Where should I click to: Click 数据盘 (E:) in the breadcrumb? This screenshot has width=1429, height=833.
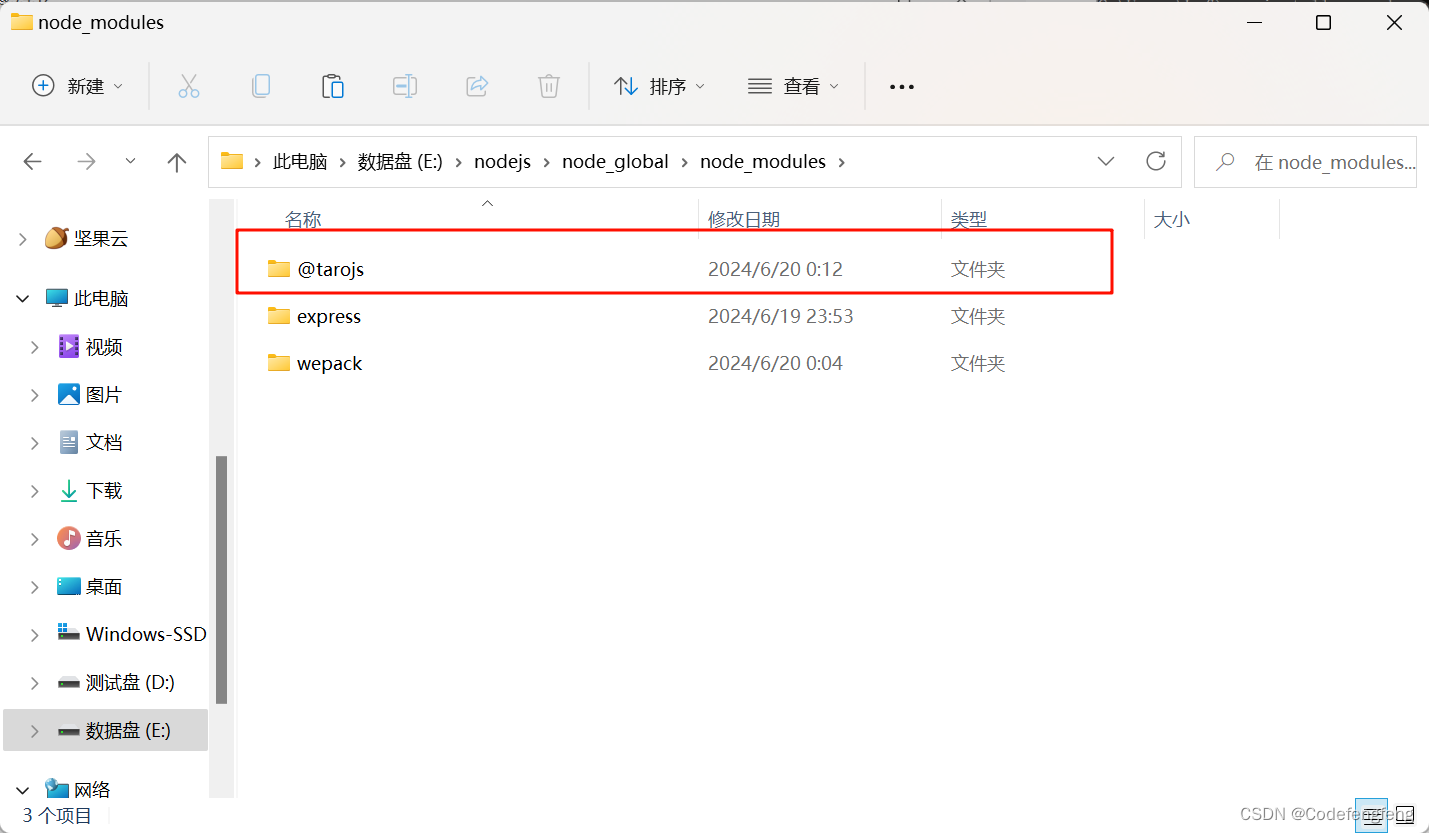pos(400,162)
